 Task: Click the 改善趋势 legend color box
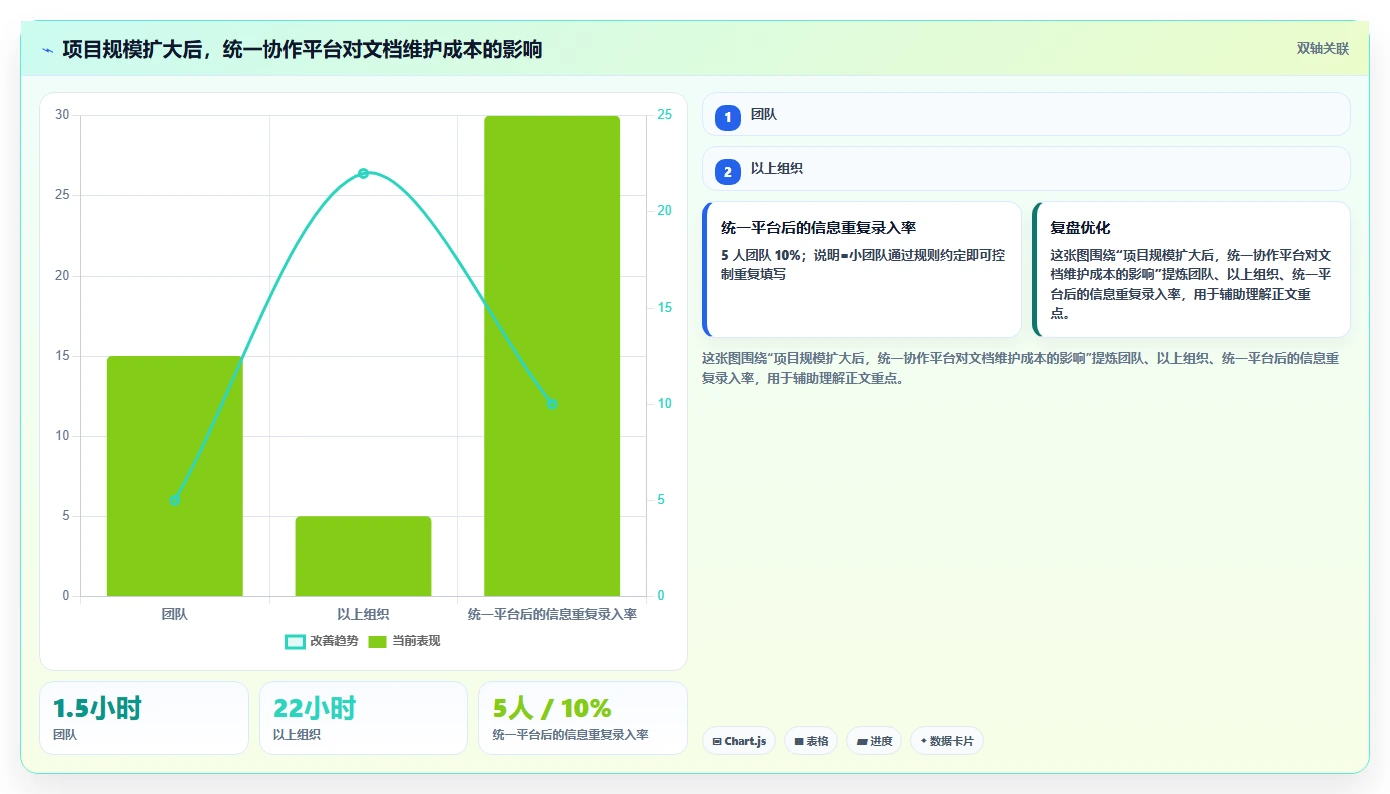(295, 641)
